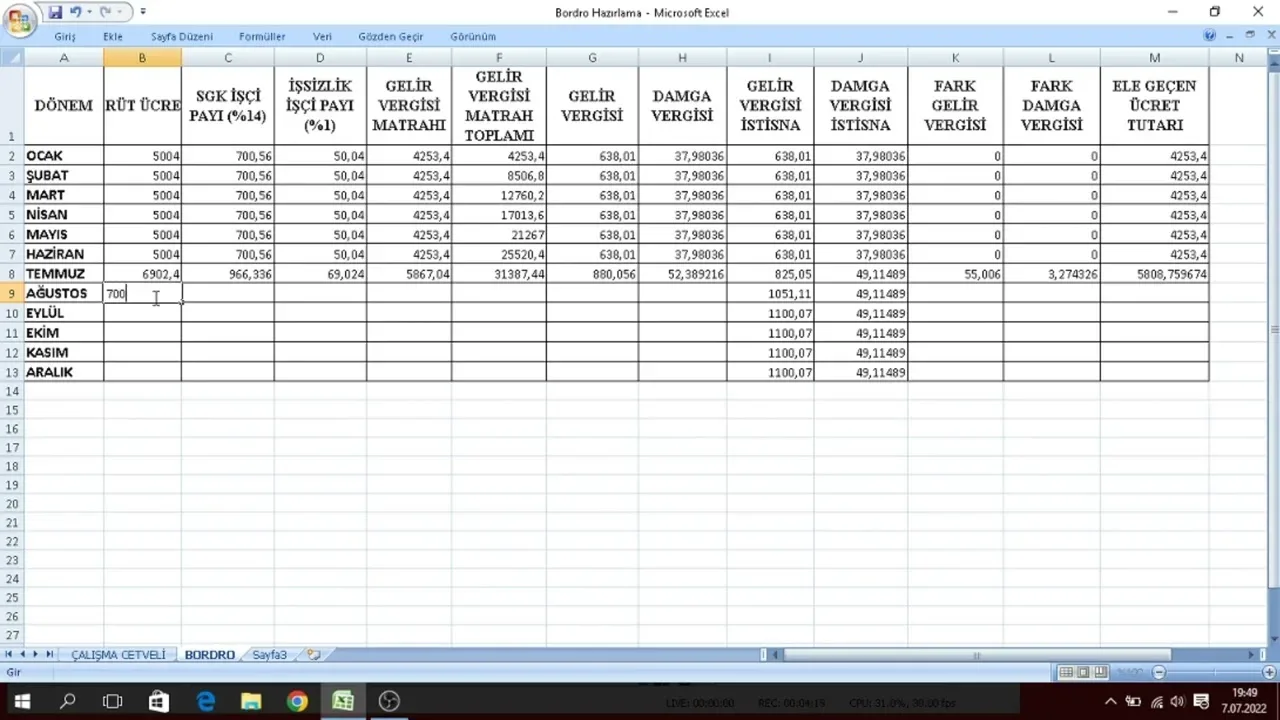Undo the last action
1280x720 pixels.
click(76, 12)
